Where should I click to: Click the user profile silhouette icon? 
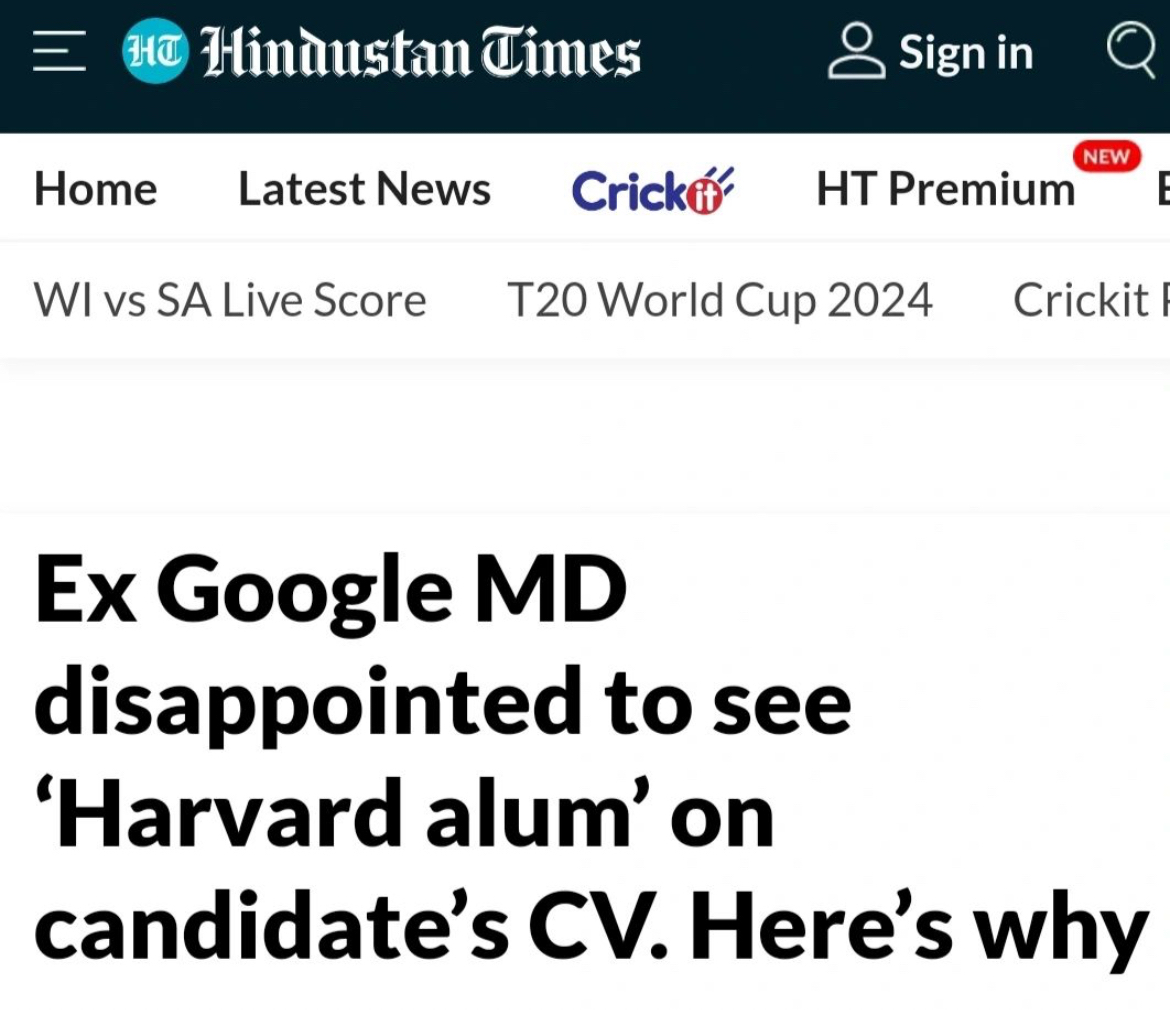point(857,52)
